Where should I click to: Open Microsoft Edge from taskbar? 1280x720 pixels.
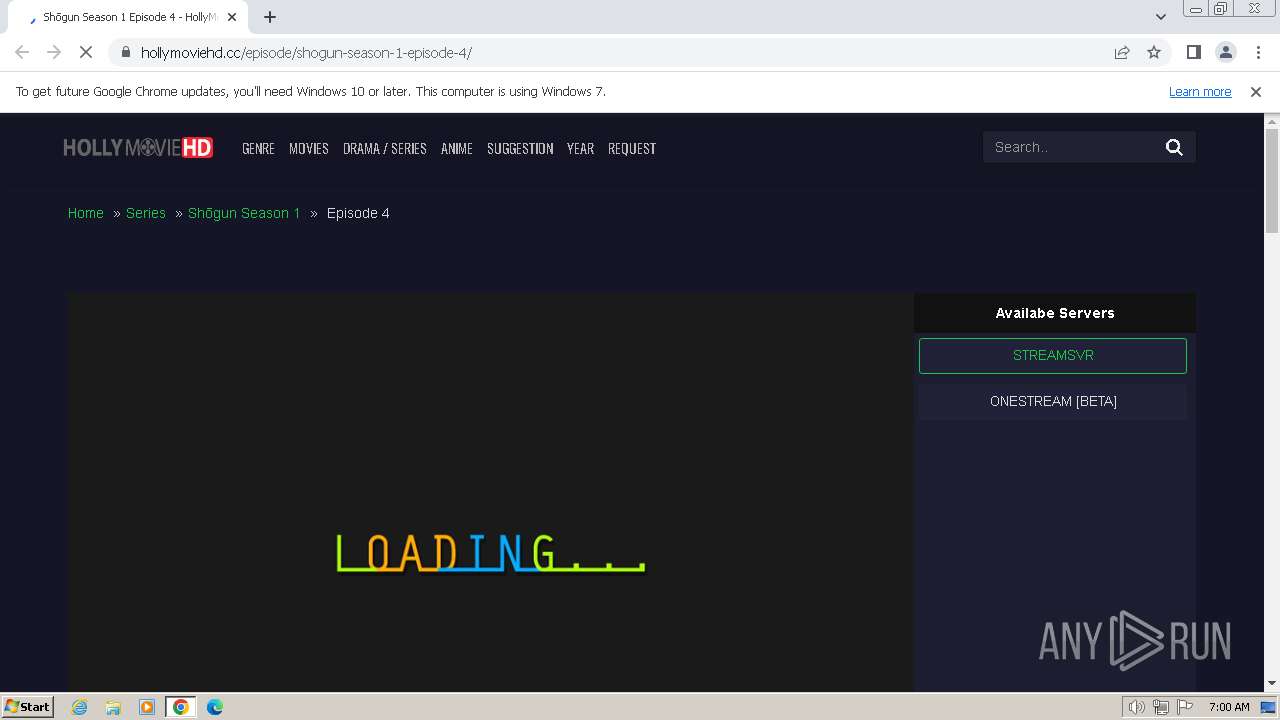(x=215, y=706)
